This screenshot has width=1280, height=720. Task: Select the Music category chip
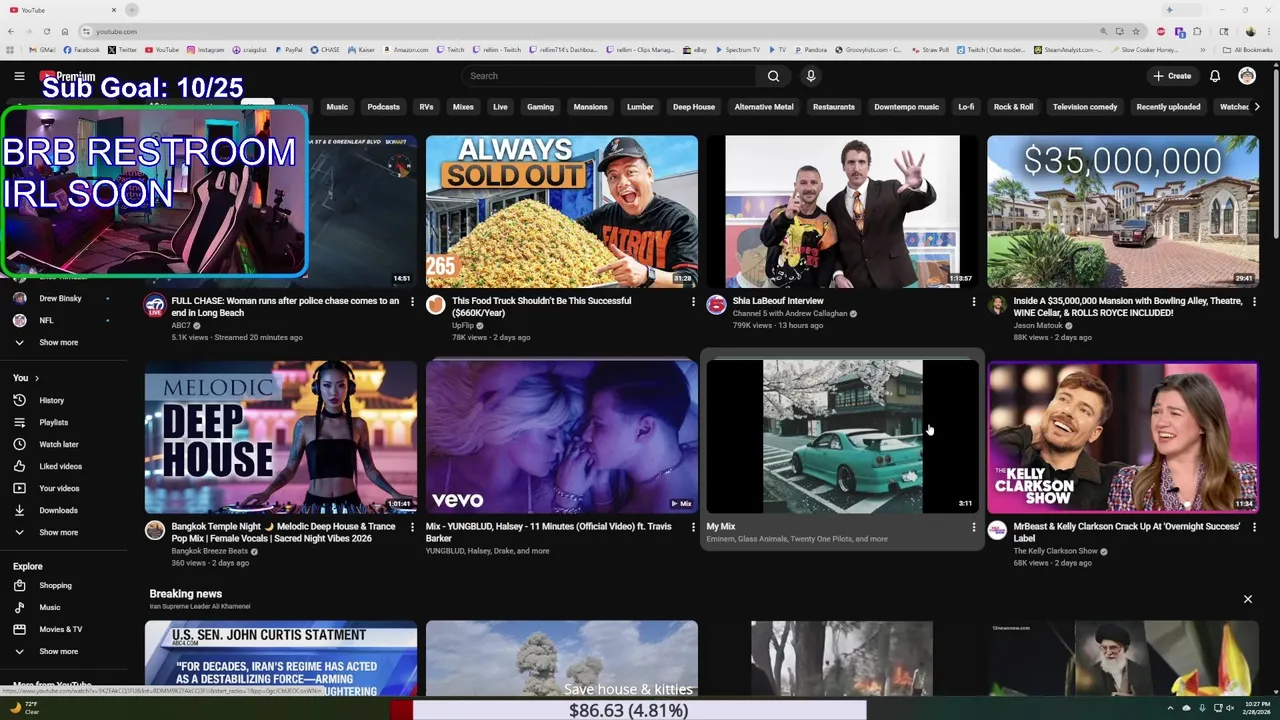click(x=337, y=107)
